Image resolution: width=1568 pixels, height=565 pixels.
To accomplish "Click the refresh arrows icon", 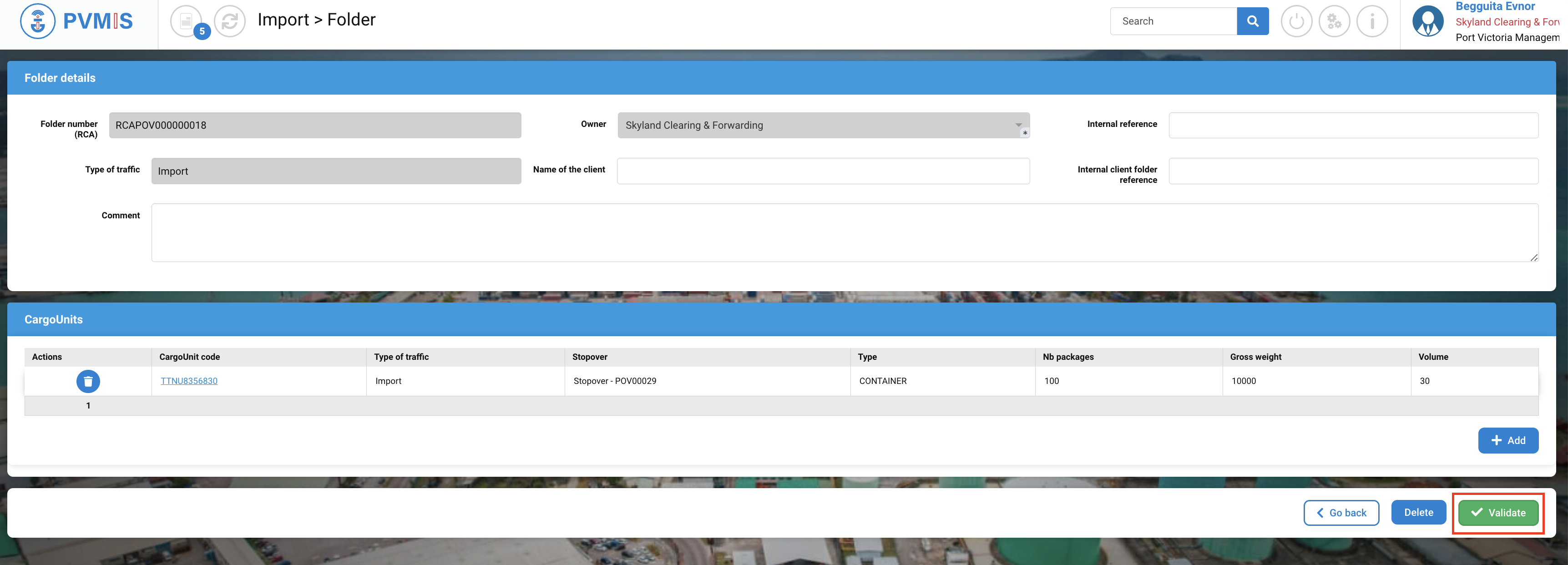I will pos(229,21).
